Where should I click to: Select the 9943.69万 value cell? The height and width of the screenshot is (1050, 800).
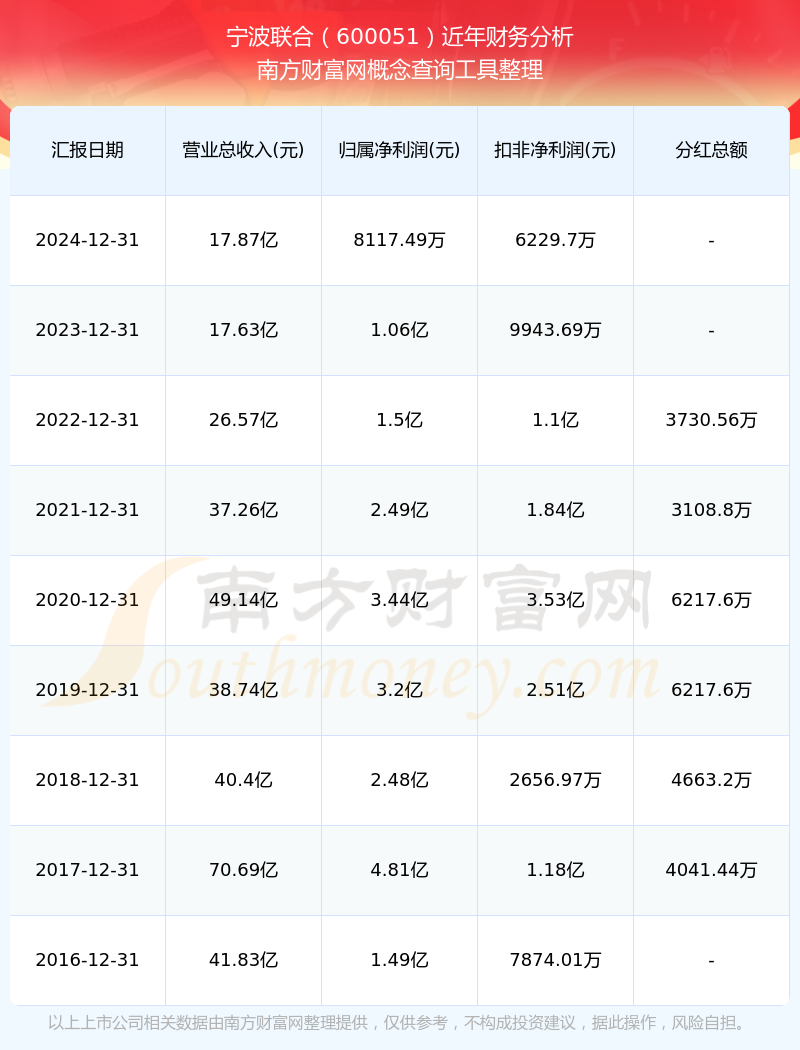[556, 330]
